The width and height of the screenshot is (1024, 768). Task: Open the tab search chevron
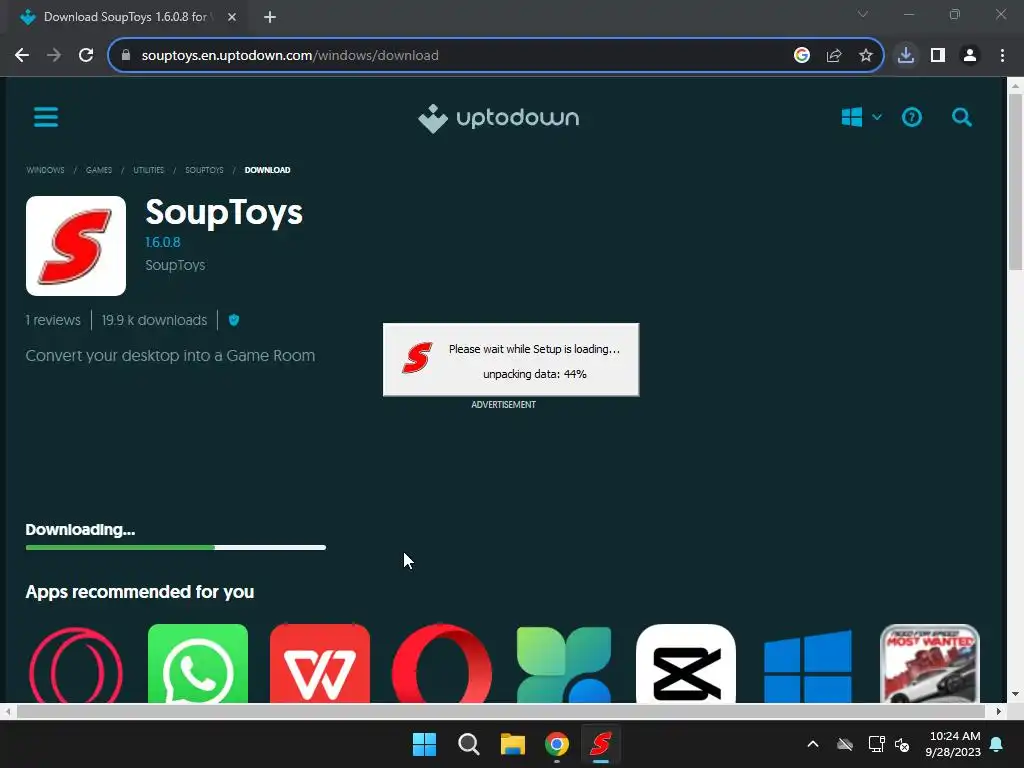coord(863,14)
